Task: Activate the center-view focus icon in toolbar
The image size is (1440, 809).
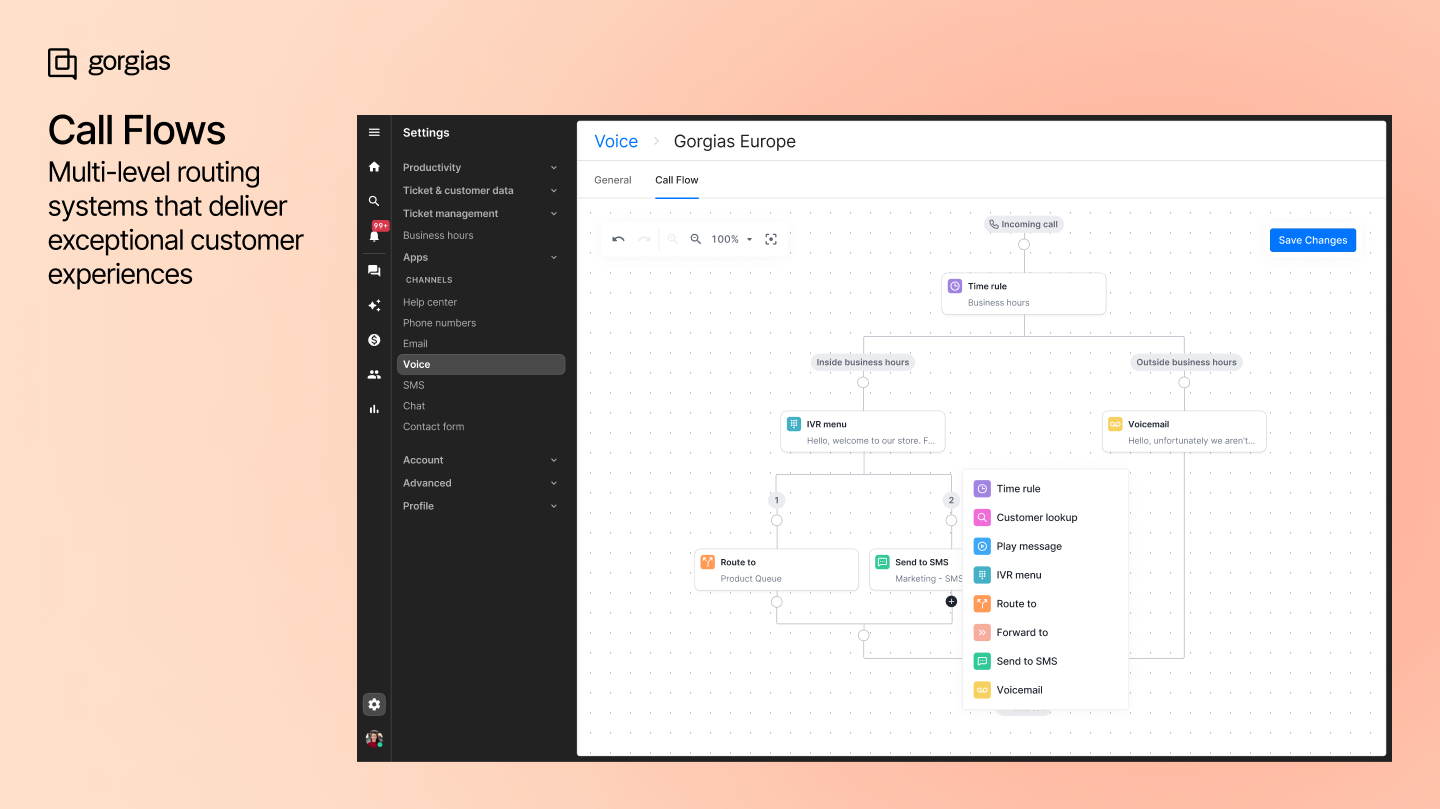Action: click(770, 239)
